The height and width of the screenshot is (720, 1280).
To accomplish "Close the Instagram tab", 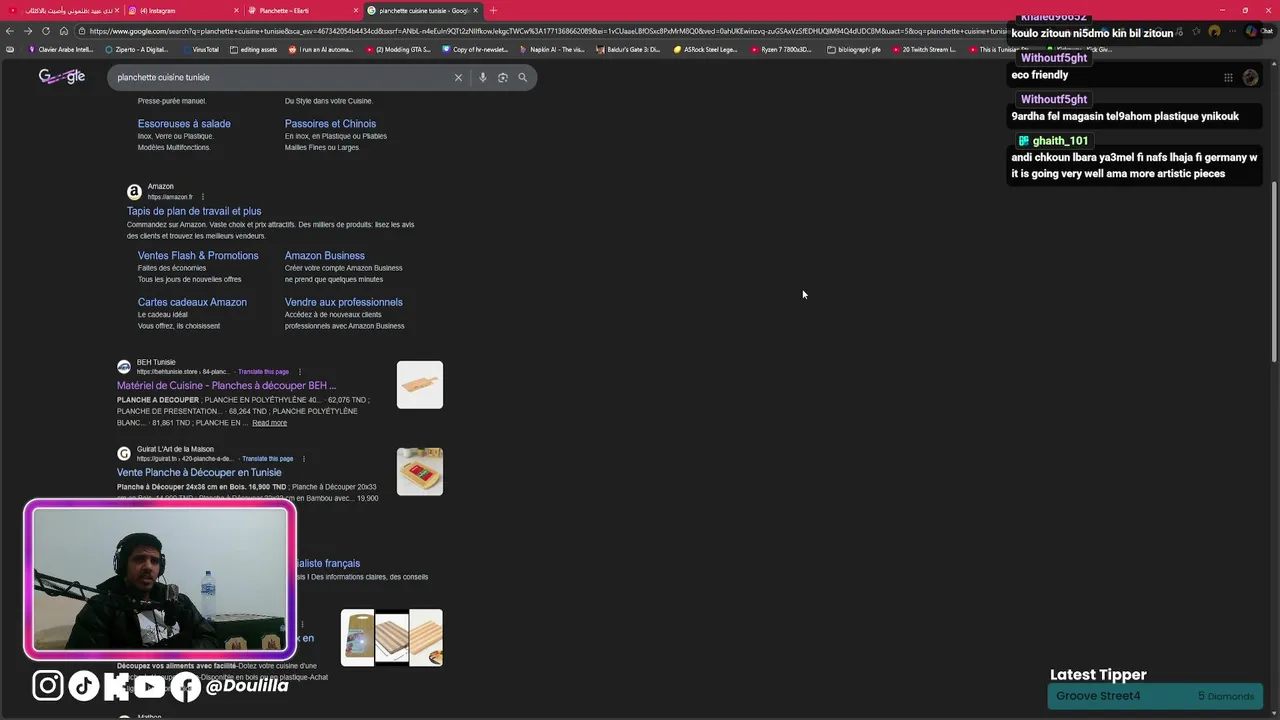I will point(237,10).
